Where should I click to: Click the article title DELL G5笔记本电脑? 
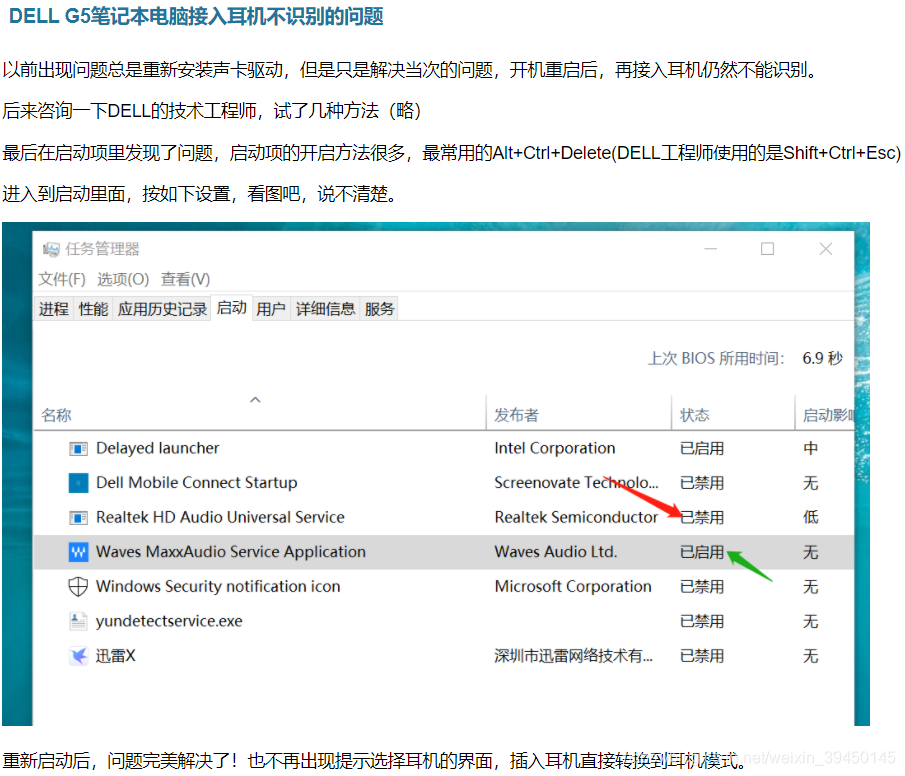196,16
